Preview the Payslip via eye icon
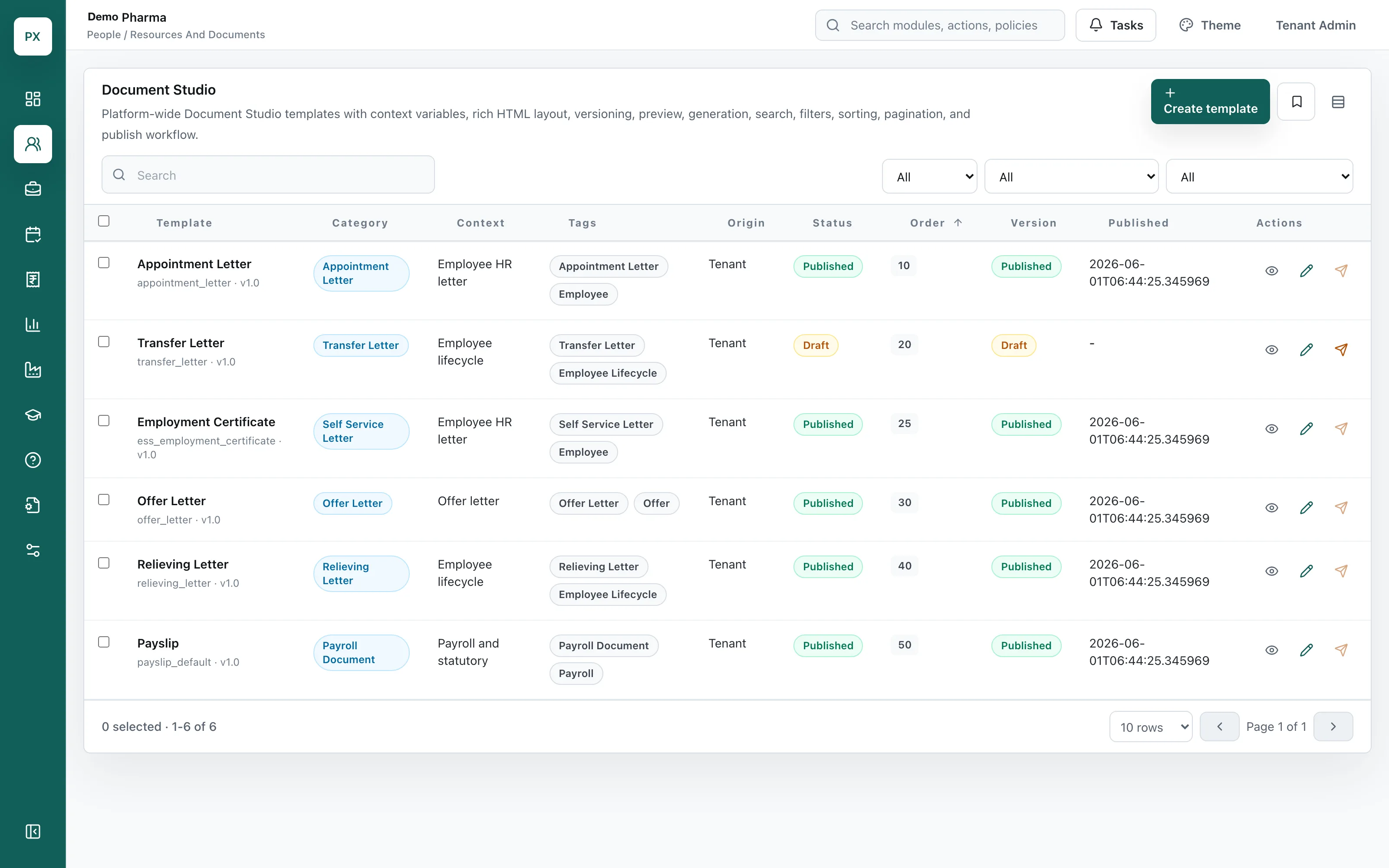This screenshot has width=1389, height=868. pos(1271,650)
